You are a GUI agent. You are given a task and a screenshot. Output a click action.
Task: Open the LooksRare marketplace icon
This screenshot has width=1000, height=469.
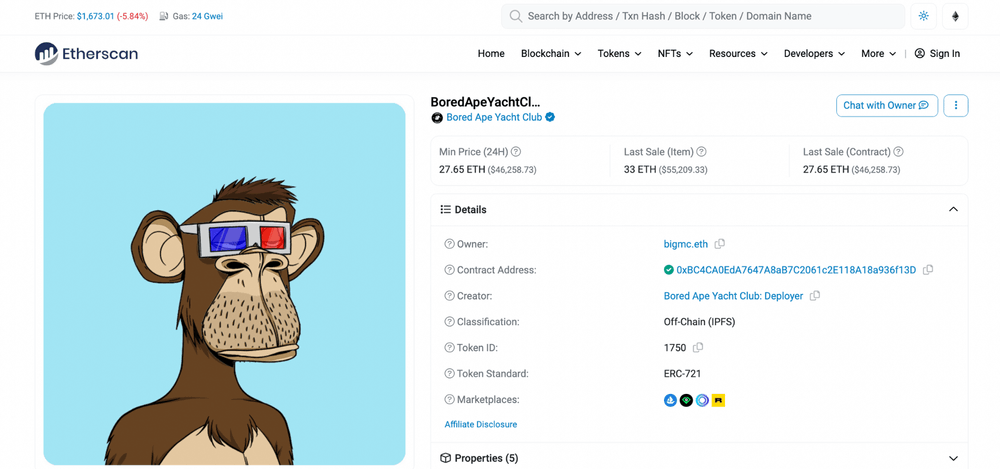tap(686, 400)
